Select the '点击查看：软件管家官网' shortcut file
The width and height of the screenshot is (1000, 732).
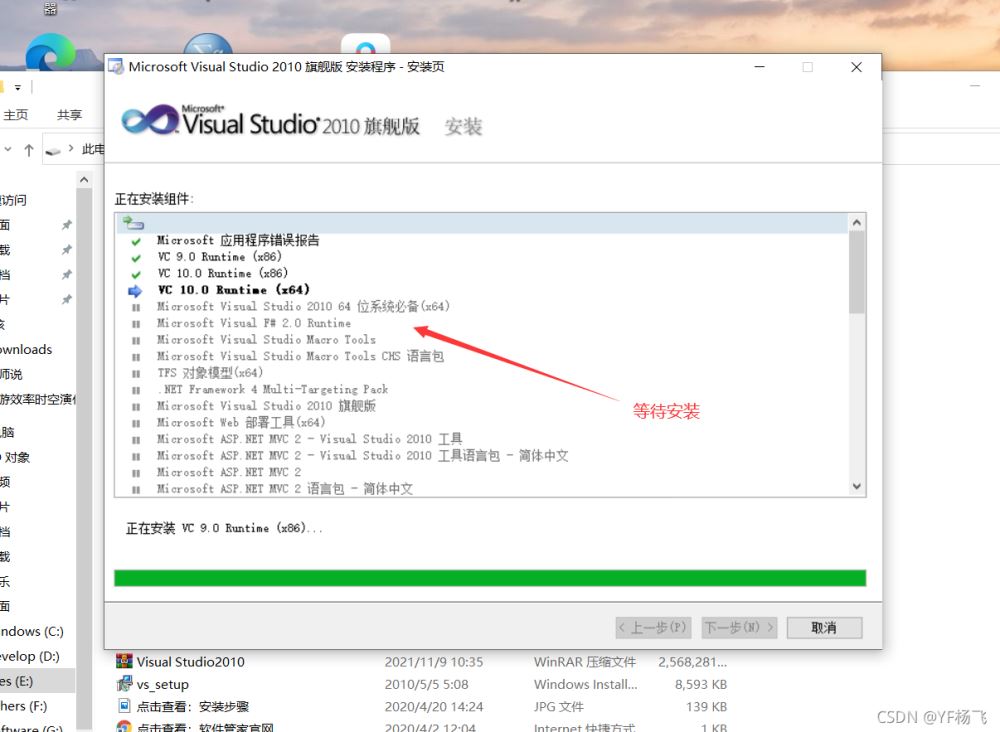(x=205, y=727)
